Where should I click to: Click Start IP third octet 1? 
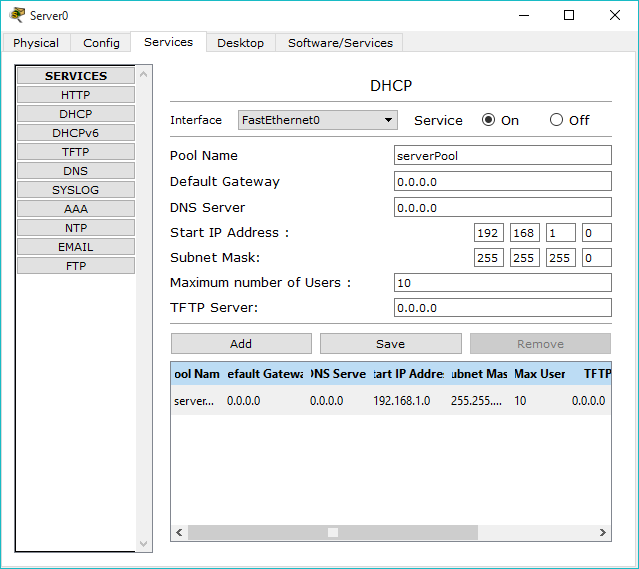561,233
